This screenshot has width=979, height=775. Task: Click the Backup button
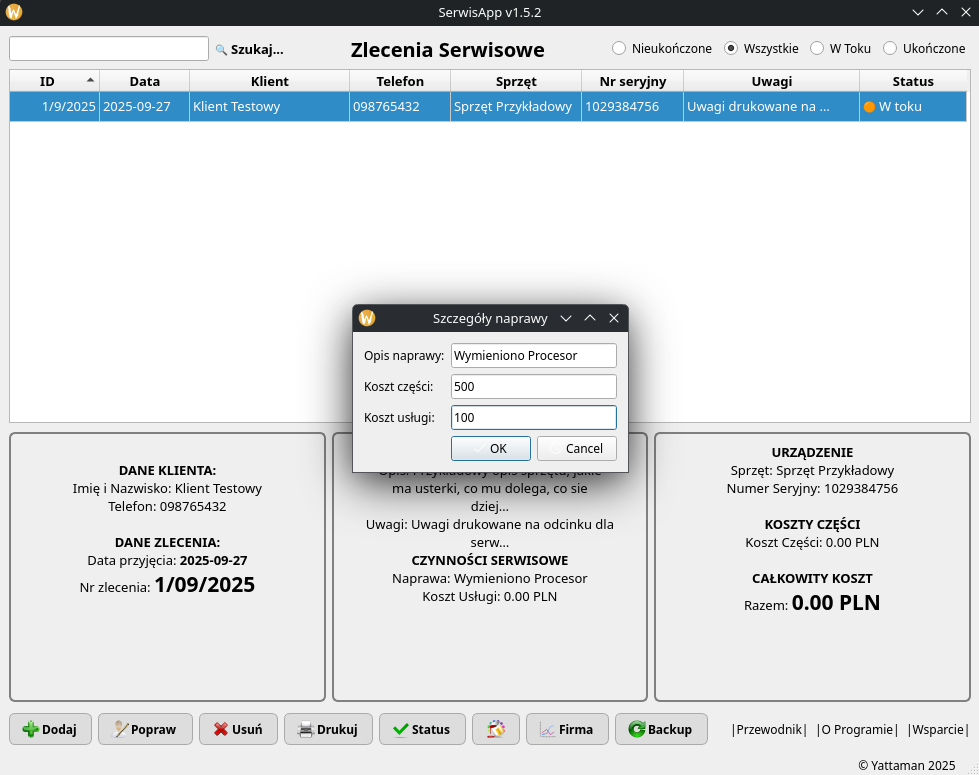pyautogui.click(x=661, y=729)
